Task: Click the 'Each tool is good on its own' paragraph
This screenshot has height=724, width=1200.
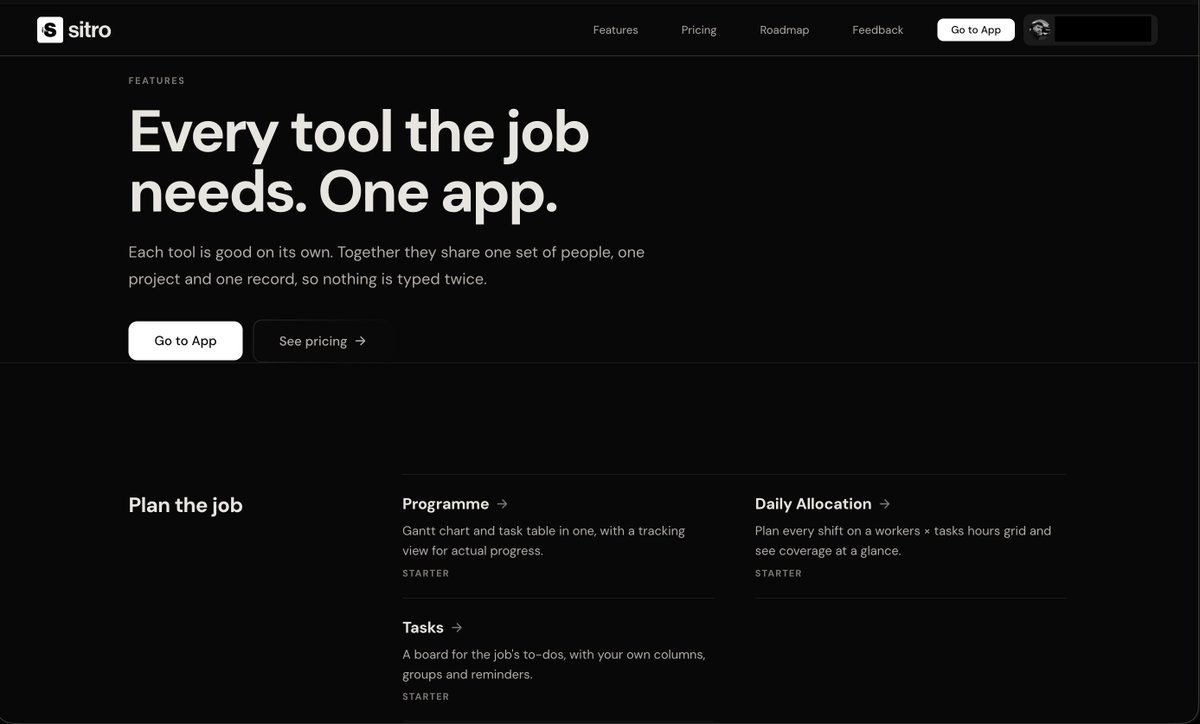Action: click(x=387, y=266)
